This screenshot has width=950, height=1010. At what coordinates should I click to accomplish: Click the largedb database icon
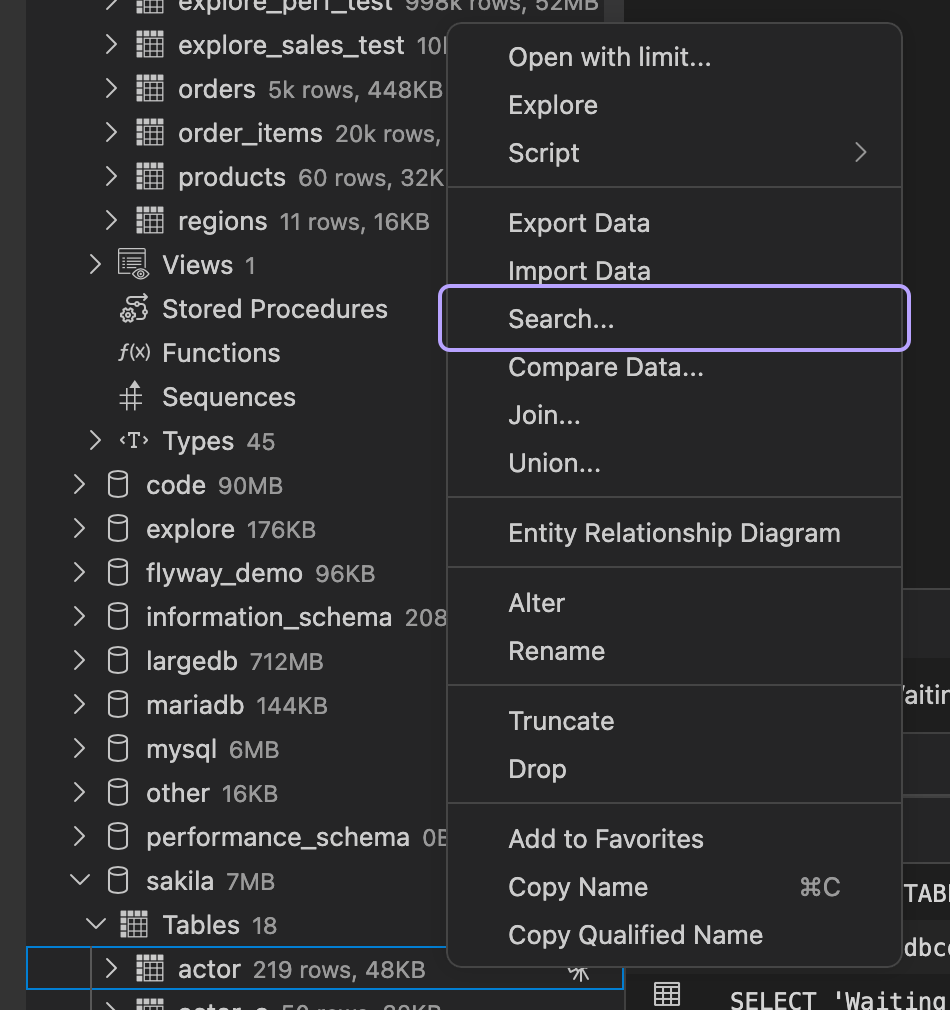[x=117, y=660]
